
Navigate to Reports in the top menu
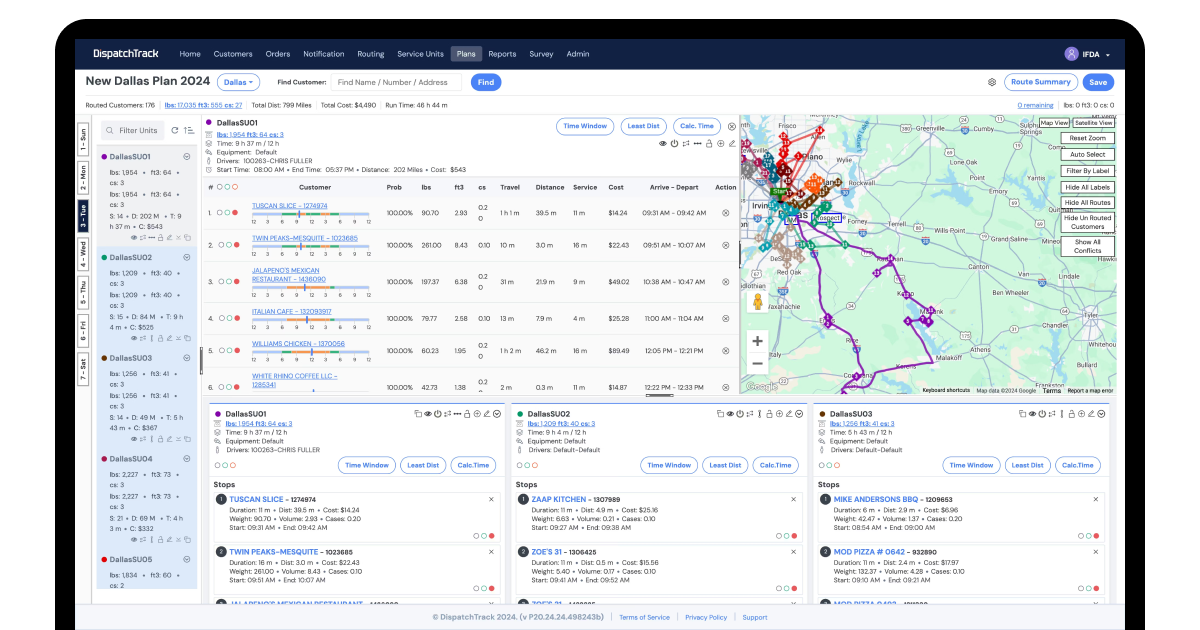click(502, 54)
